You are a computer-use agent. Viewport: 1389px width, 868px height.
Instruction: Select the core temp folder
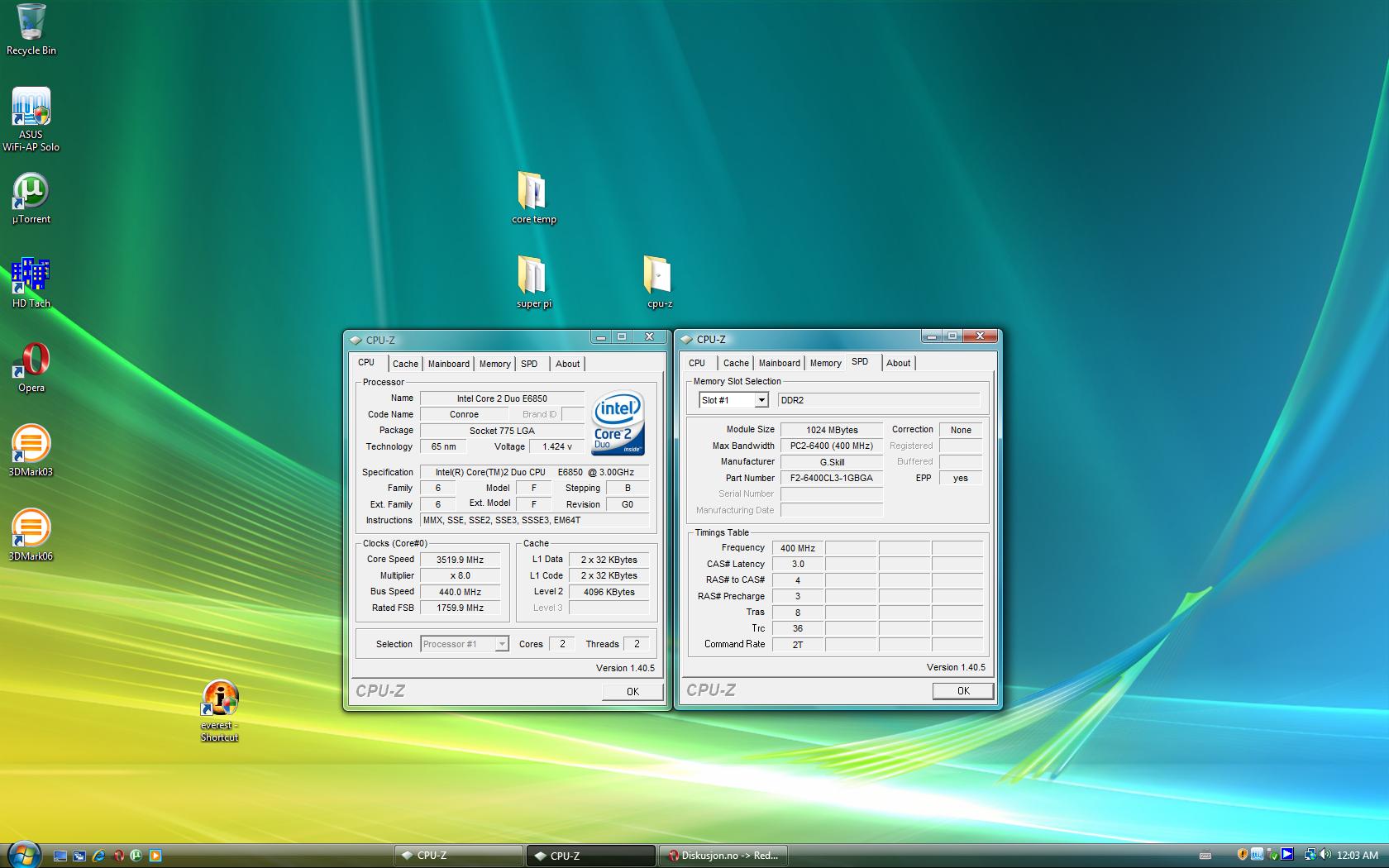click(533, 198)
